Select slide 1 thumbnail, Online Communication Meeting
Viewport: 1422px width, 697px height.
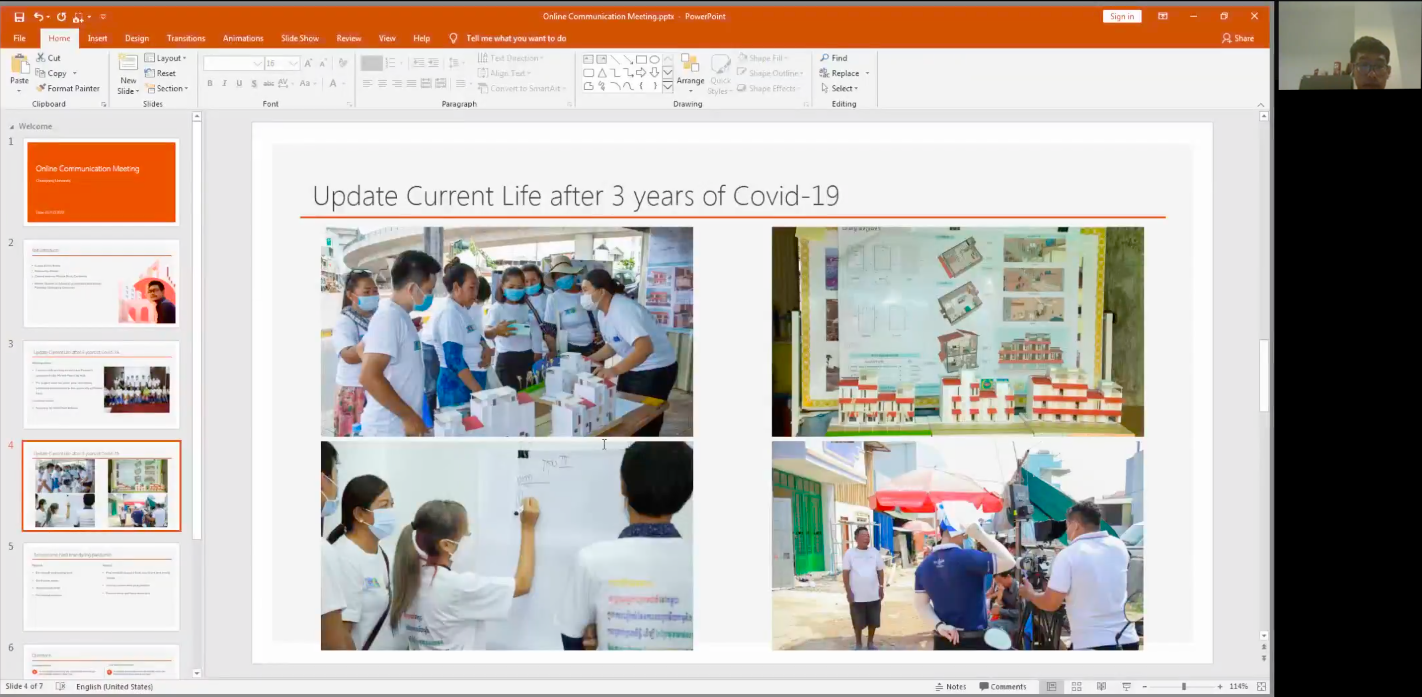coord(101,182)
